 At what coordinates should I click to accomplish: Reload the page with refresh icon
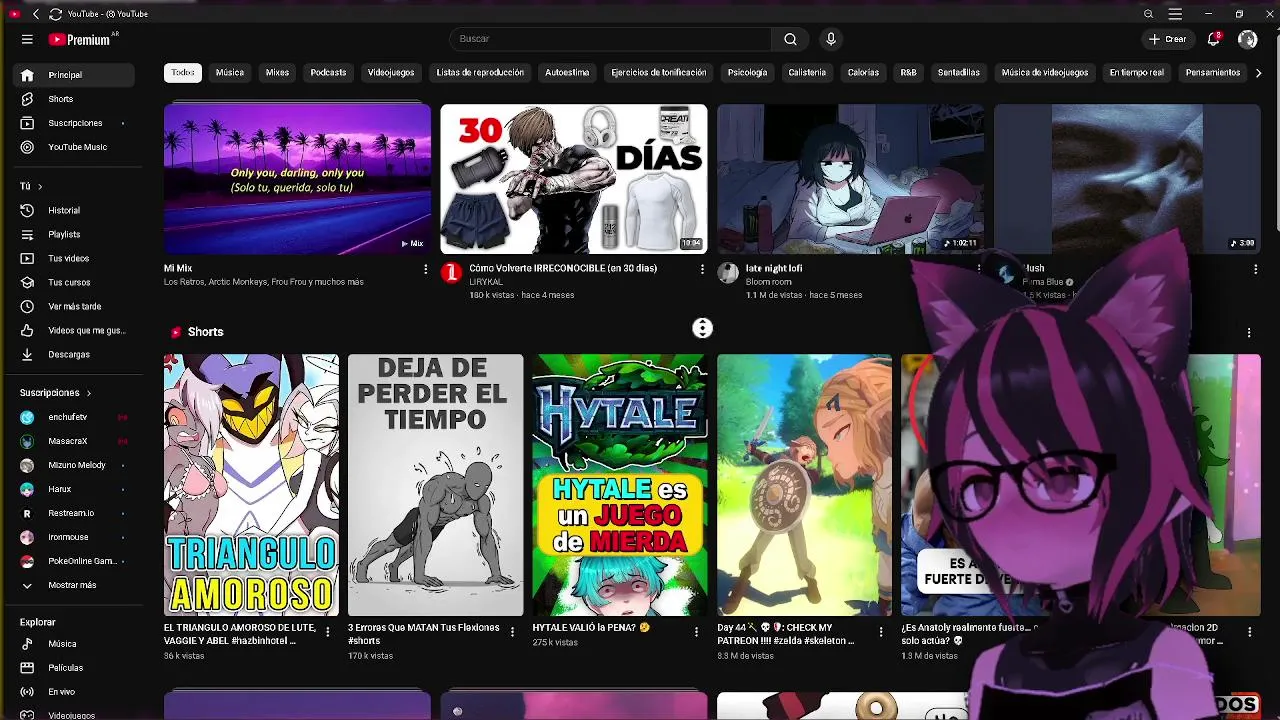(x=56, y=14)
